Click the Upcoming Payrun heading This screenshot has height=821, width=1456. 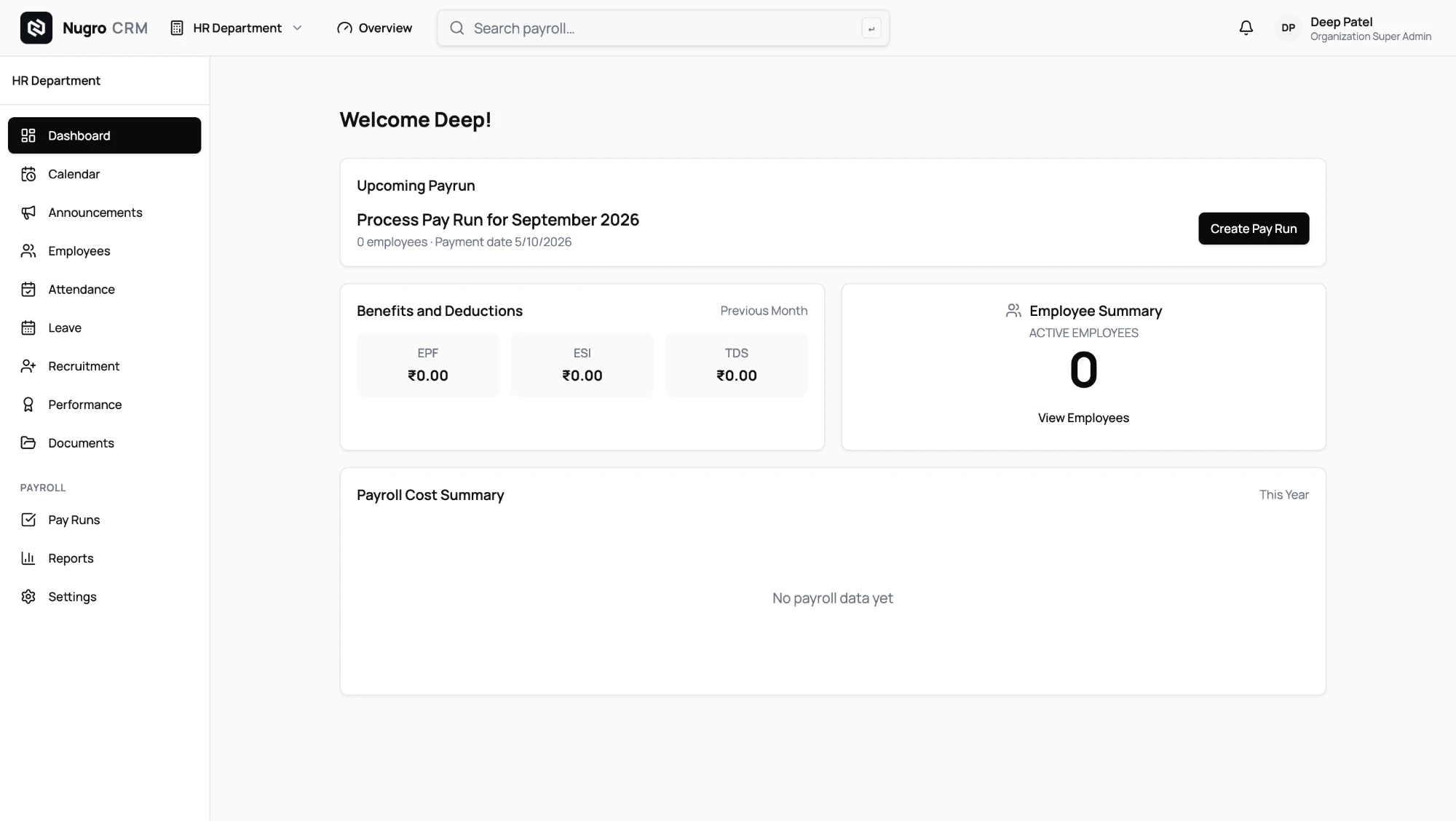416,186
